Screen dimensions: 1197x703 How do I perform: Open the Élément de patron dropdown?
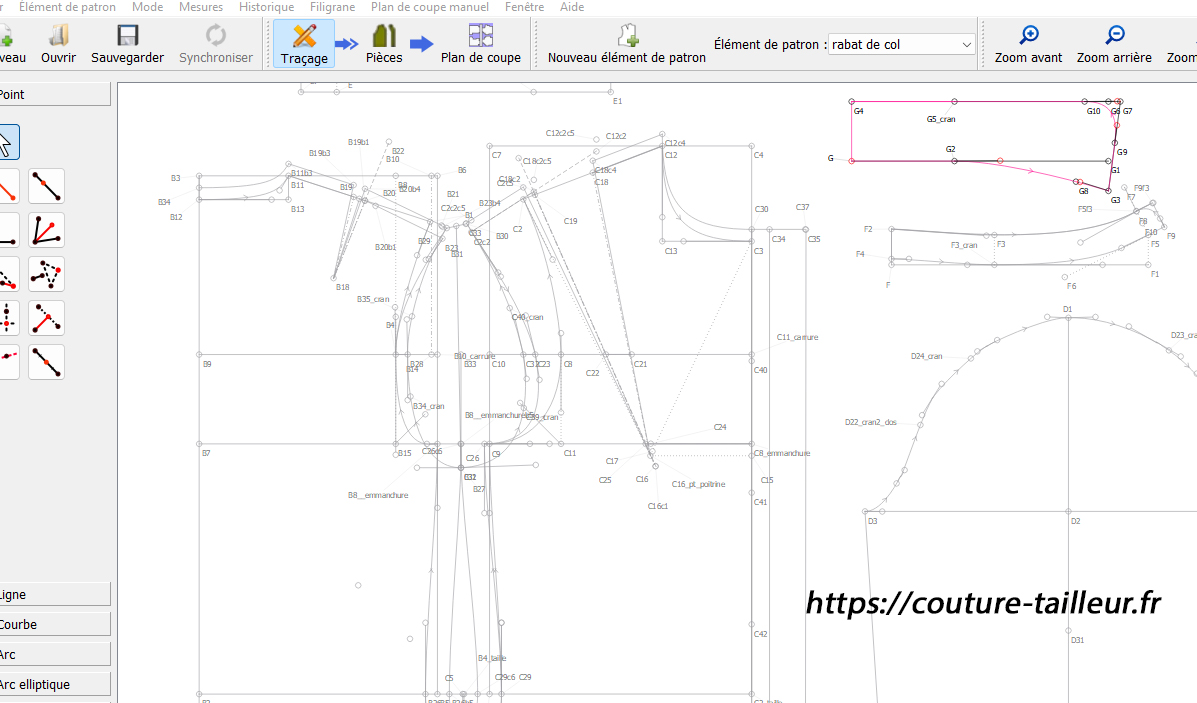point(901,44)
